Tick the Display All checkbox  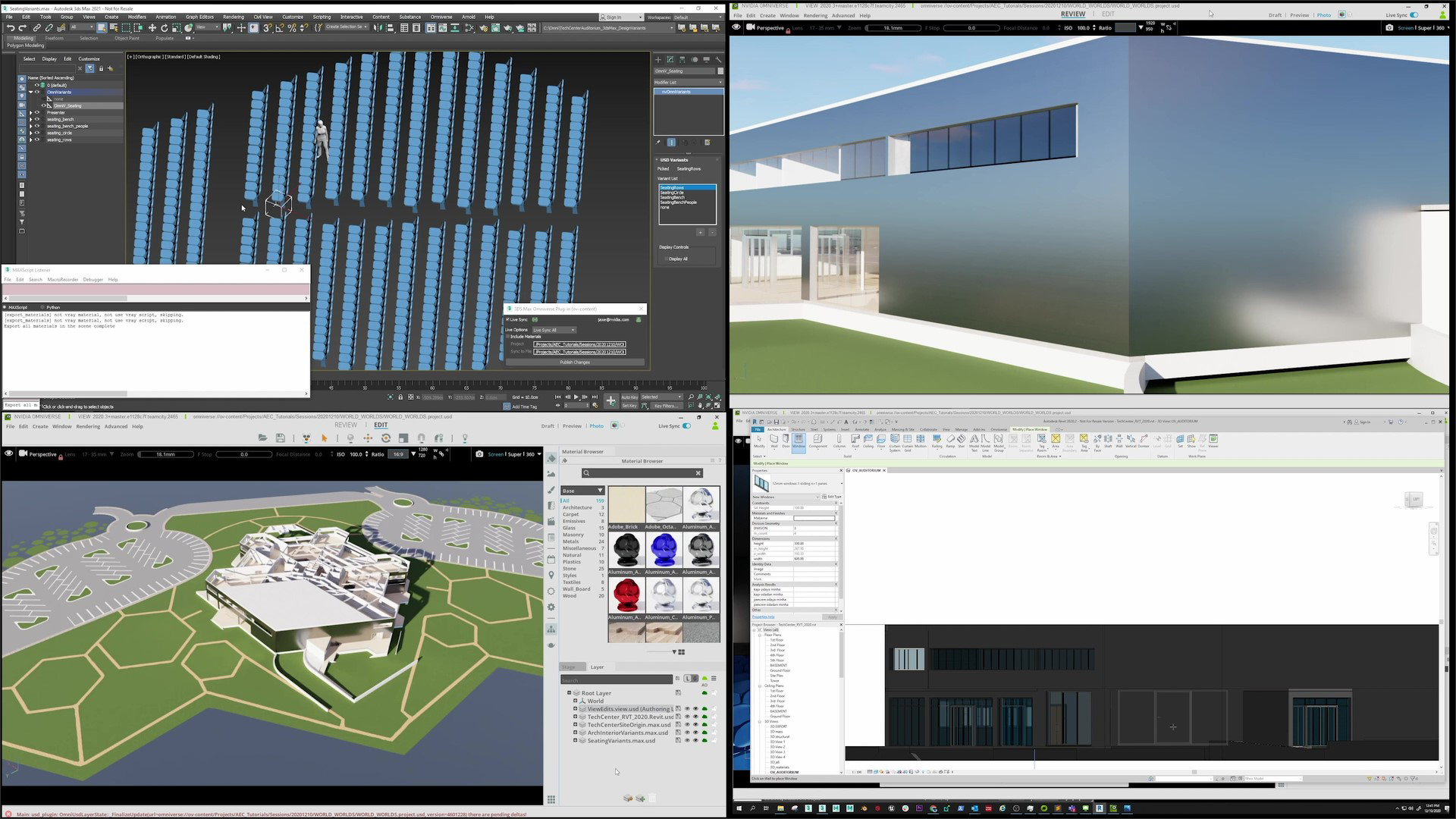666,259
